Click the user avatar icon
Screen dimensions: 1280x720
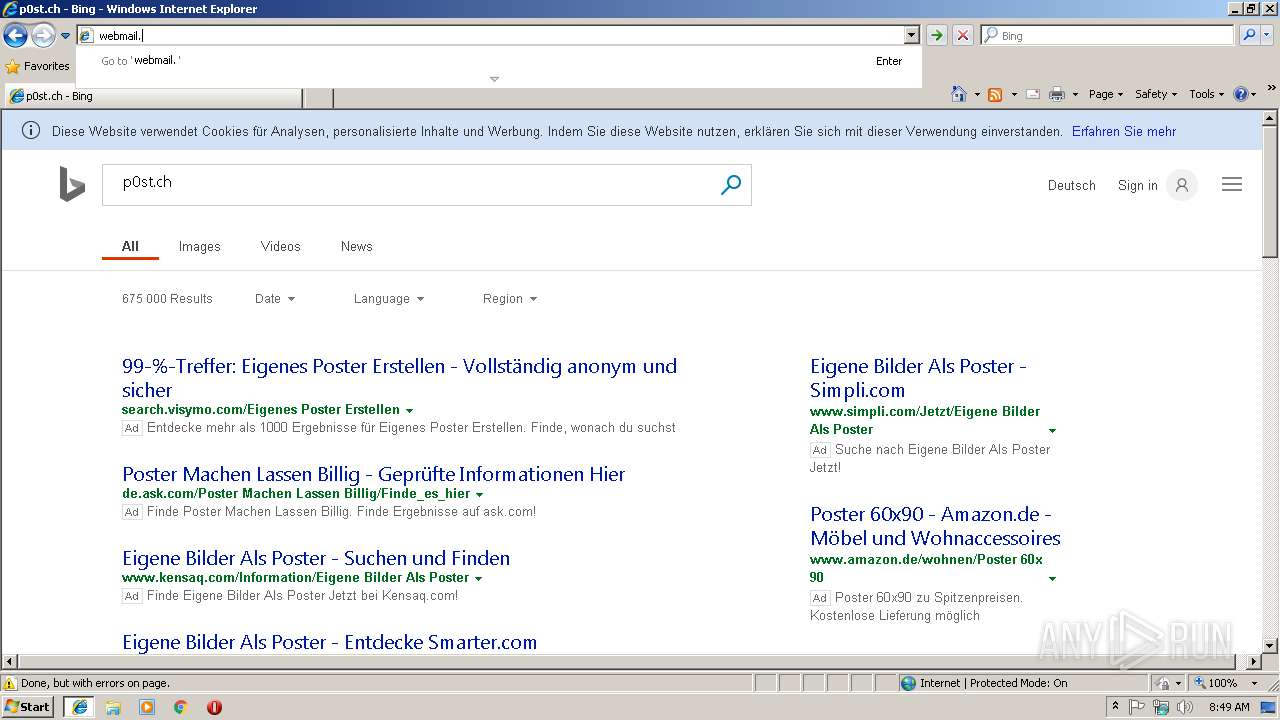click(x=1182, y=185)
